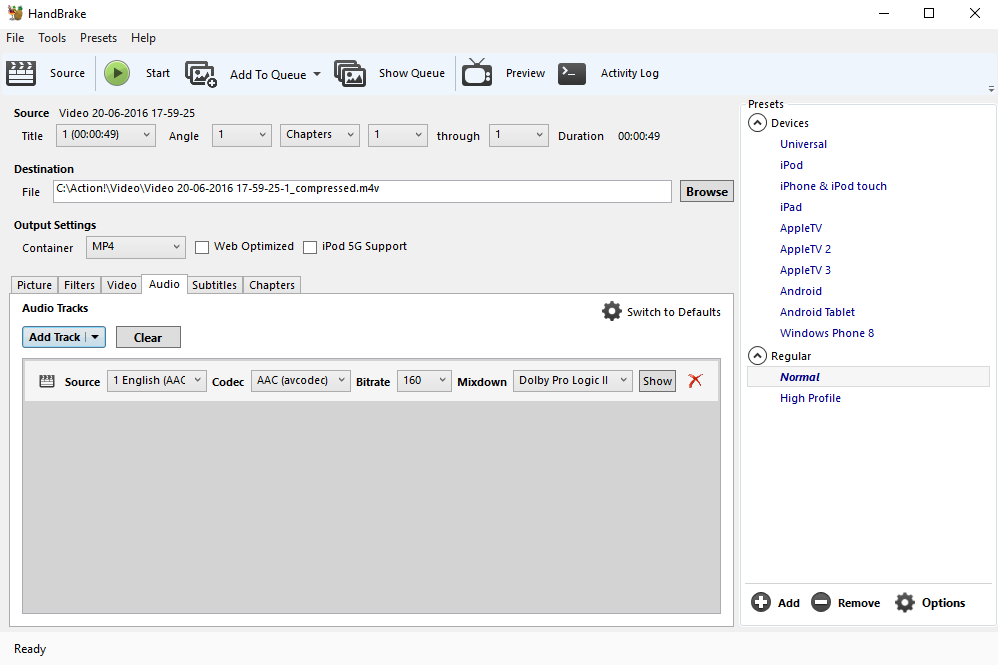Image resolution: width=998 pixels, height=665 pixels.
Task: Switch to the Subtitles tab
Action: coord(214,285)
